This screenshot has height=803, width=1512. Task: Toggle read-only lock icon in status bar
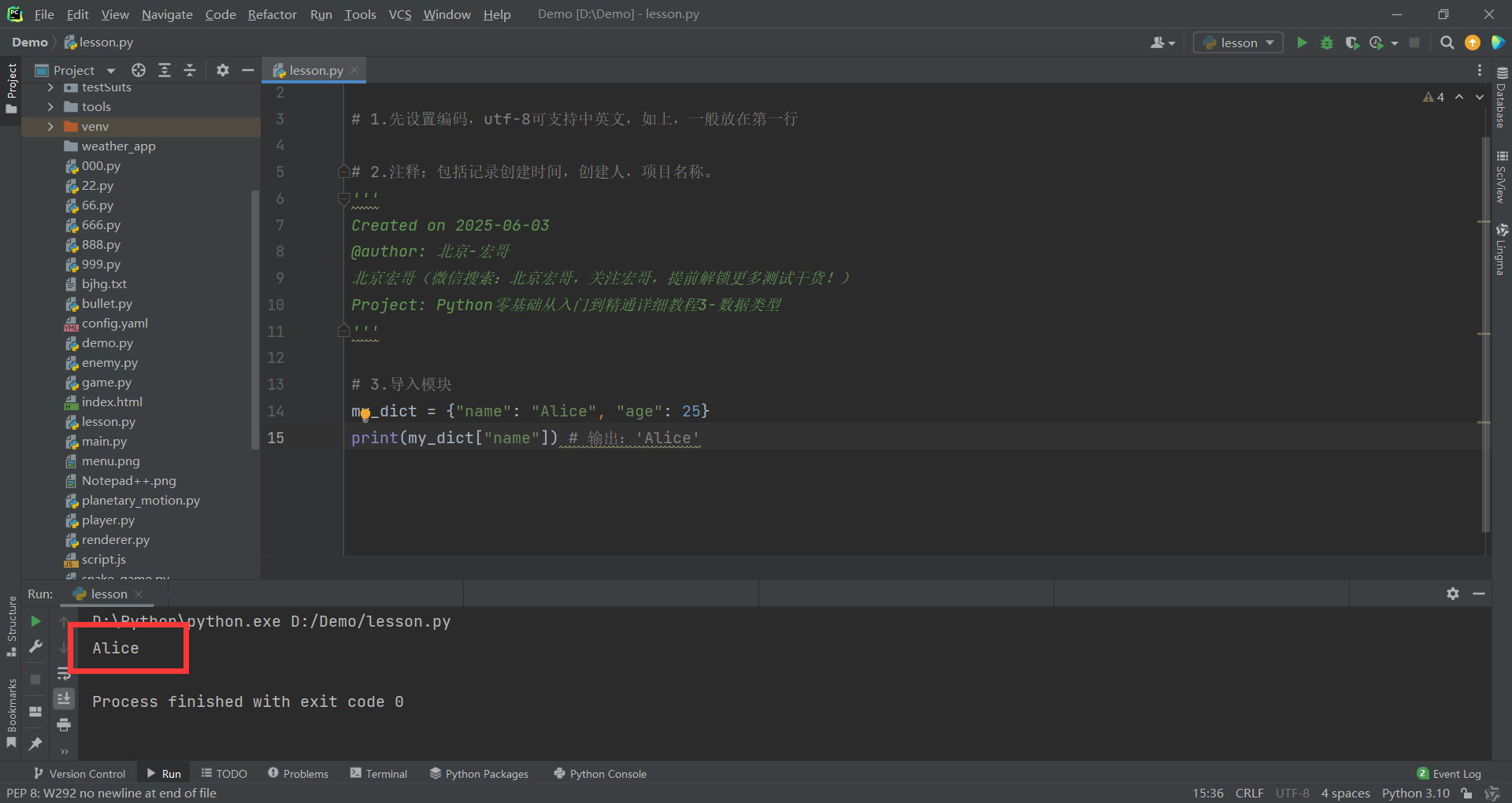1466,793
